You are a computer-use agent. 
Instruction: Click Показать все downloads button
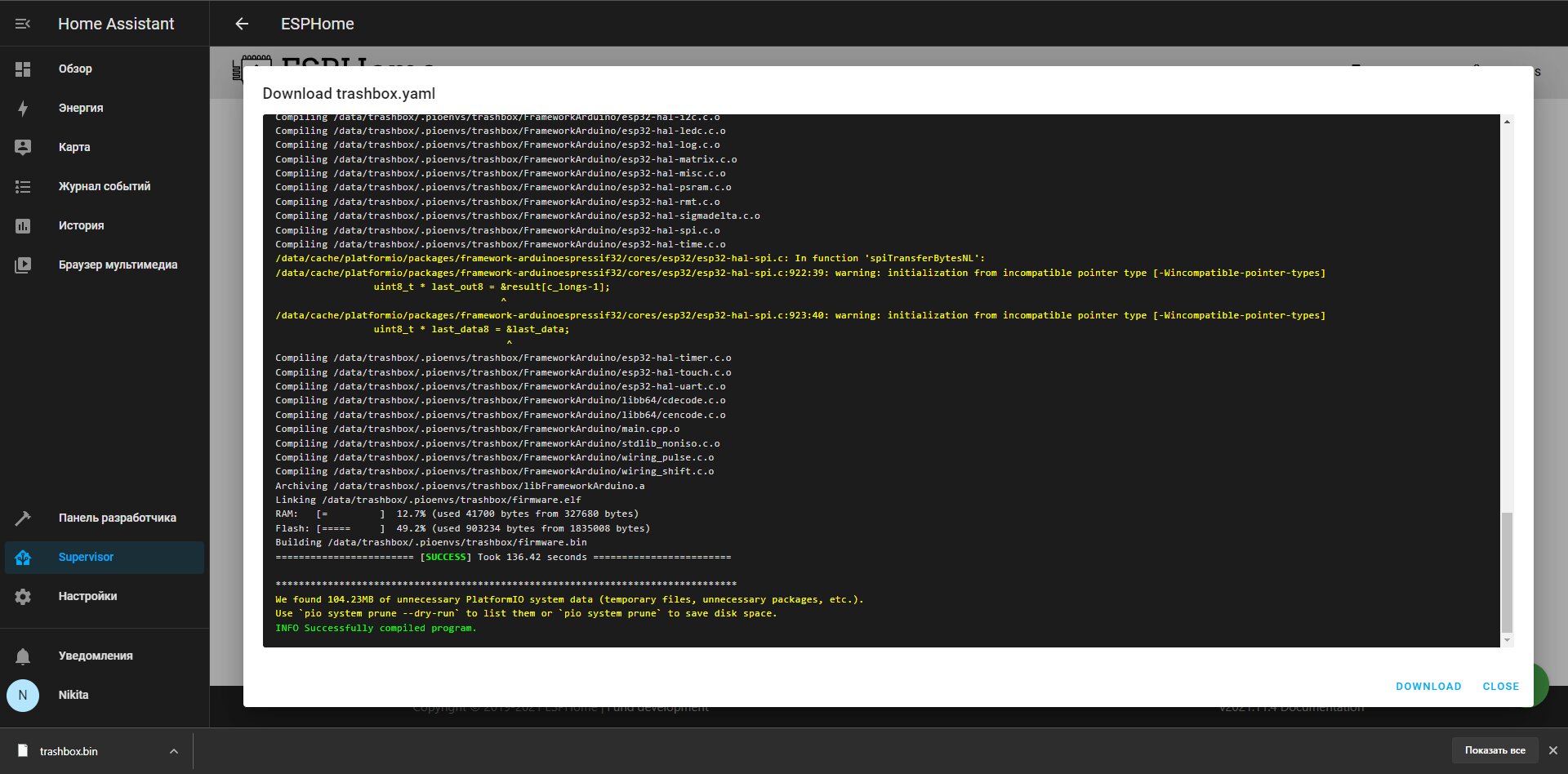(1495, 750)
